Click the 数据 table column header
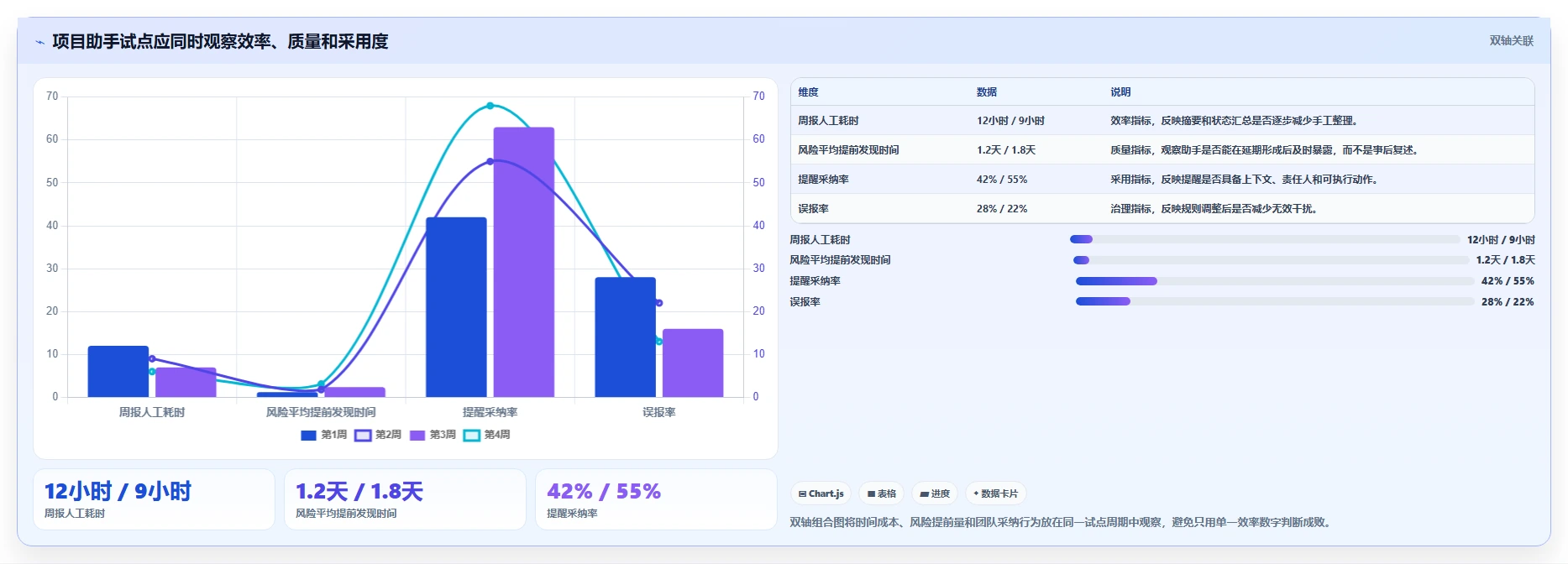 (x=987, y=92)
